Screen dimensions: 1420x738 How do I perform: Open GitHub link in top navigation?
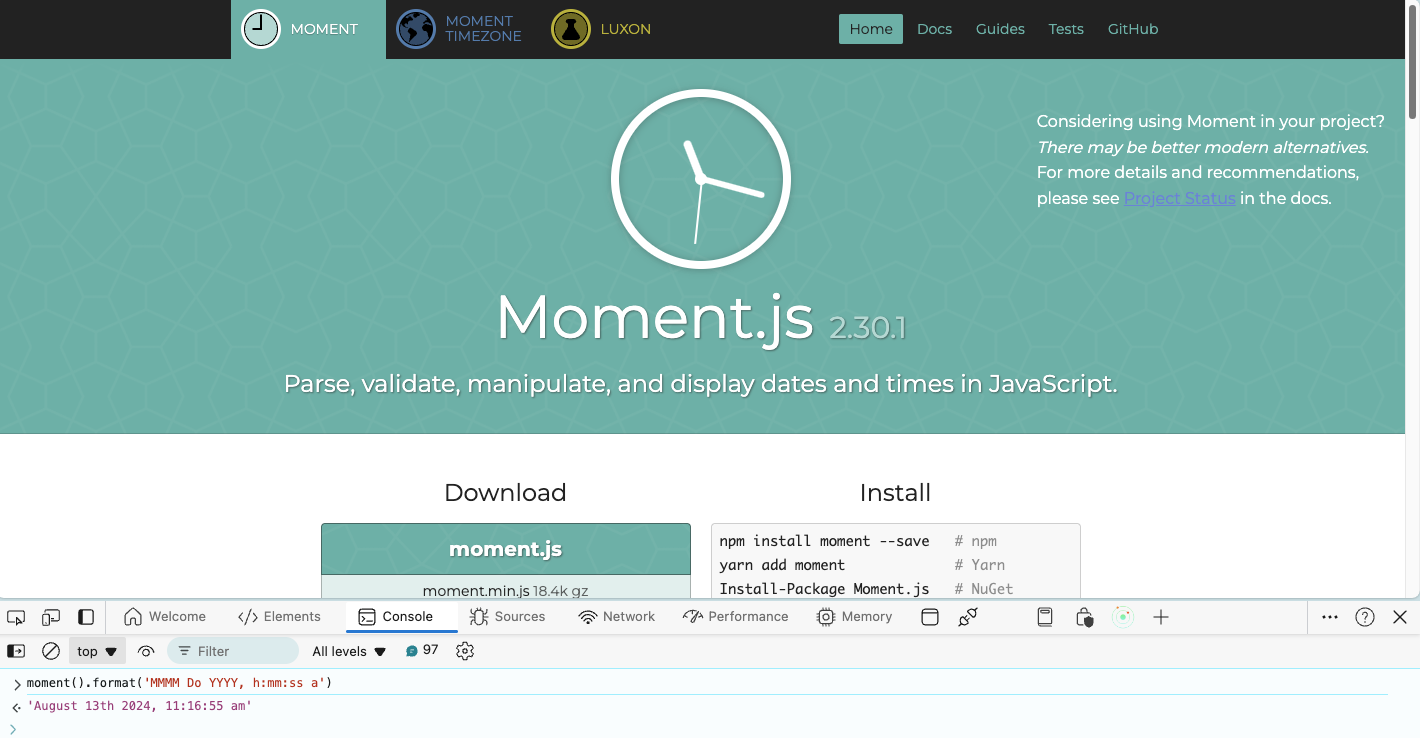point(1133,29)
